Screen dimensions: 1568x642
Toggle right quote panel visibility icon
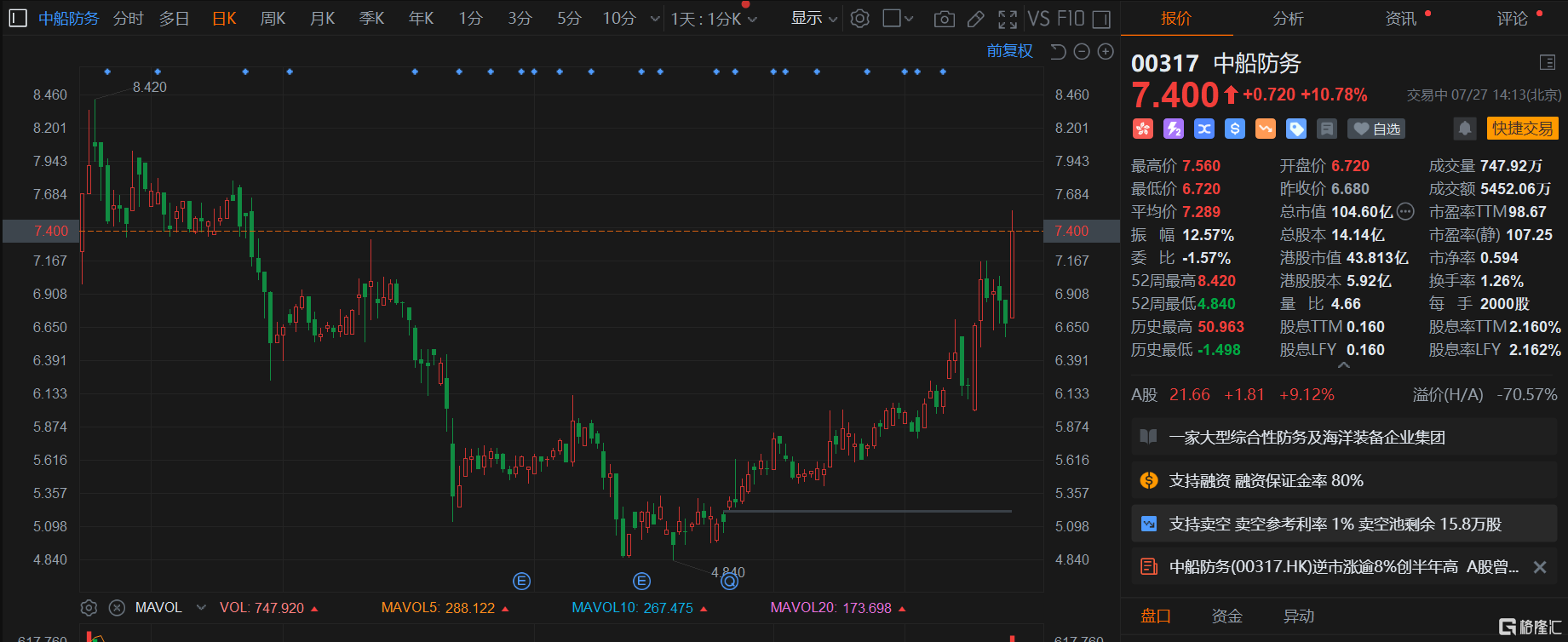tap(1101, 19)
